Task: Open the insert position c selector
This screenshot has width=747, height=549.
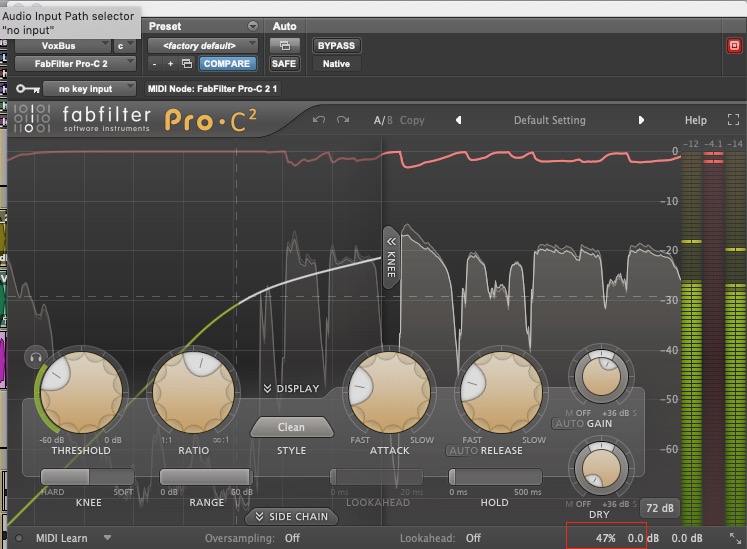Action: click(x=124, y=46)
